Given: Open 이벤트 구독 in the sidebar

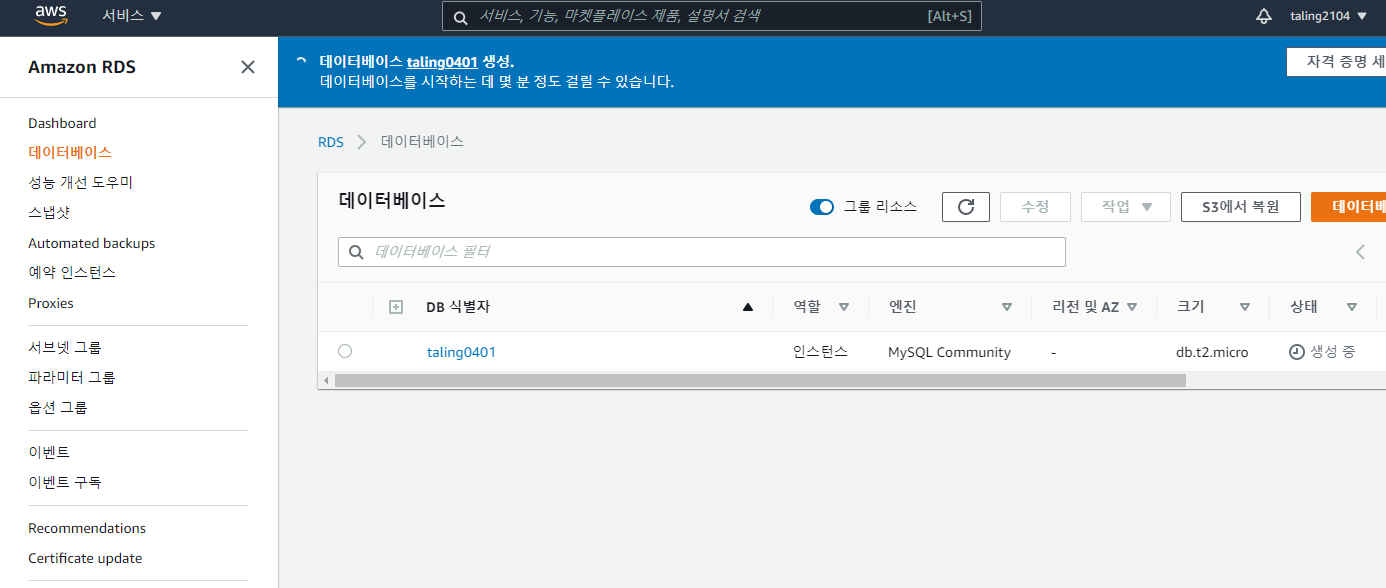Looking at the screenshot, I should click(65, 482).
